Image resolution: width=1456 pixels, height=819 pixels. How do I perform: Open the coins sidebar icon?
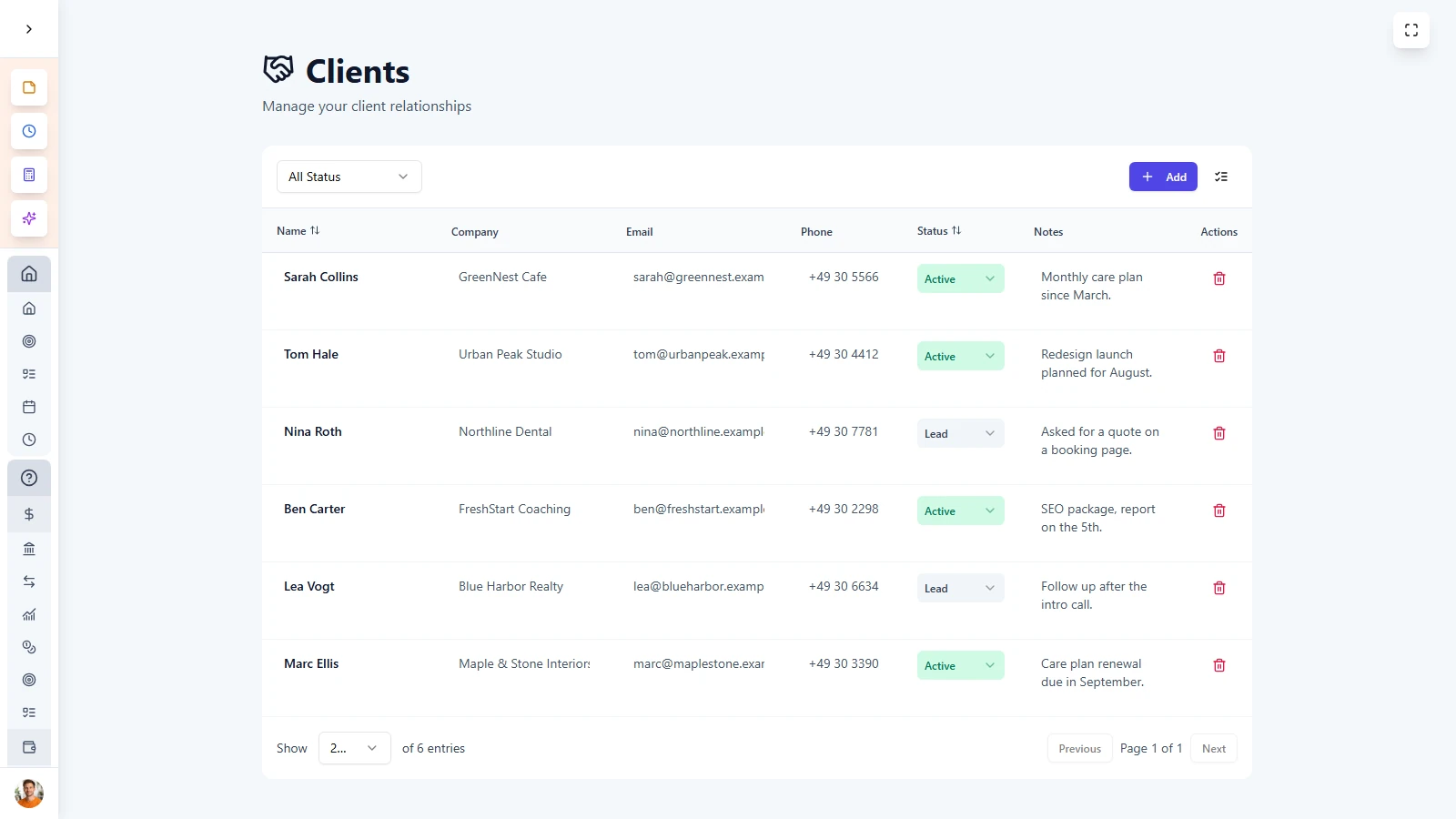coord(29,647)
